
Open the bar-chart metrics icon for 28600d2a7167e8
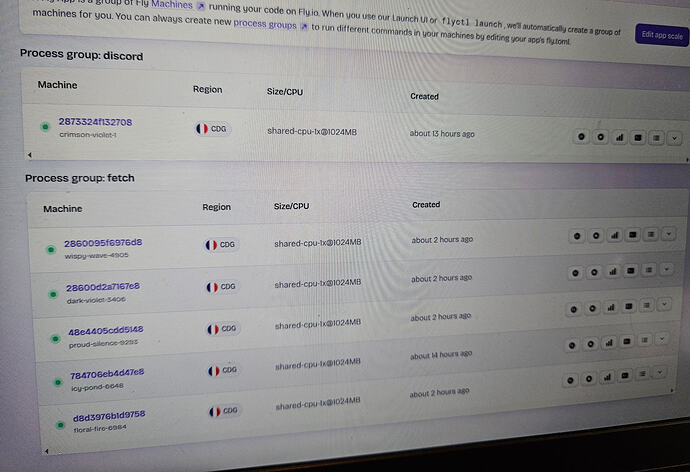point(613,271)
